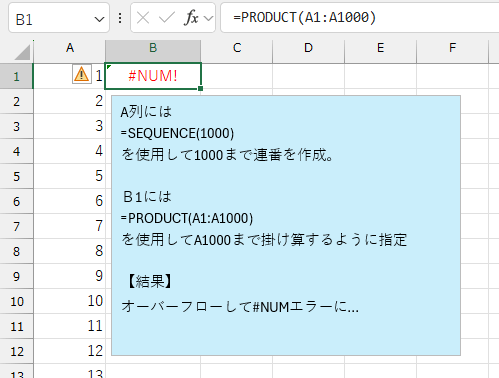This screenshot has height=378, width=499.
Task: Click cell A4 containing 4
Action: pos(70,151)
